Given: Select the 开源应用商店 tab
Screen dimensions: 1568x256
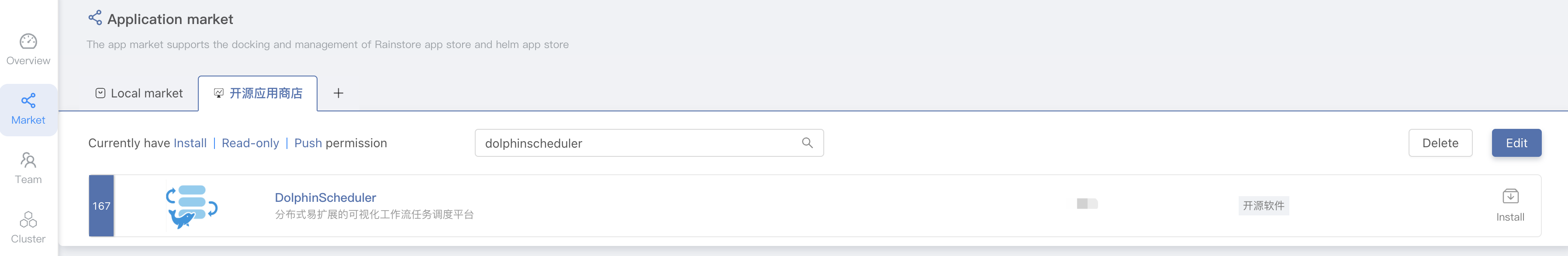Looking at the screenshot, I should click(258, 93).
